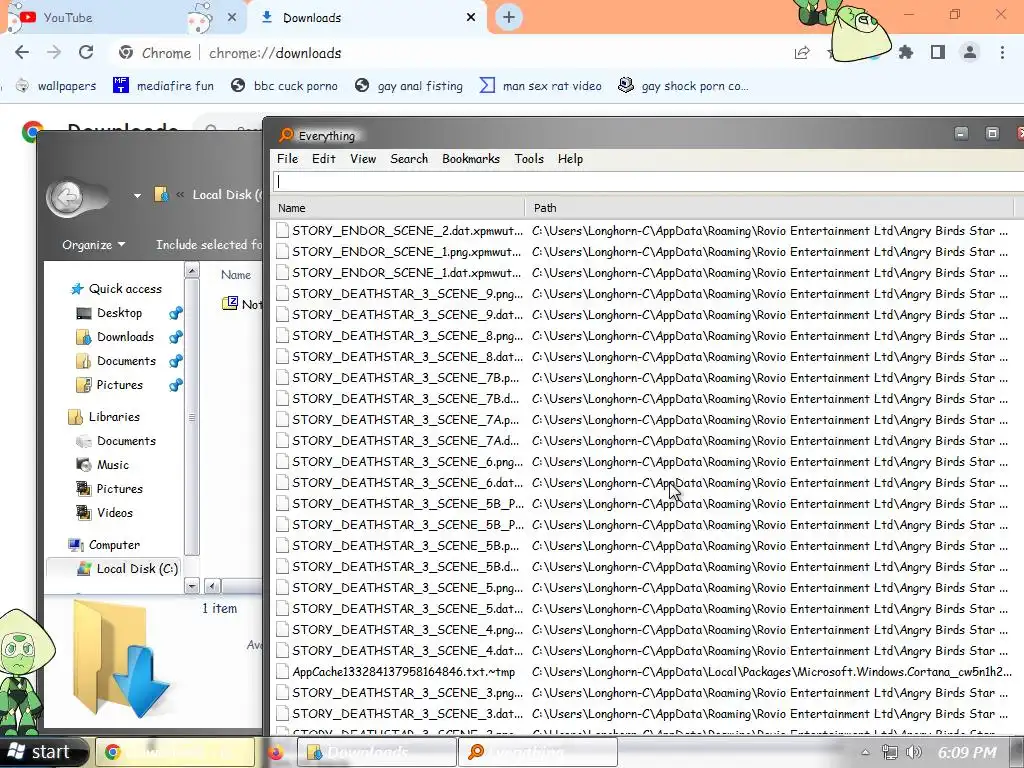
Task: Open the Edit menu in Everything
Action: coord(323,159)
